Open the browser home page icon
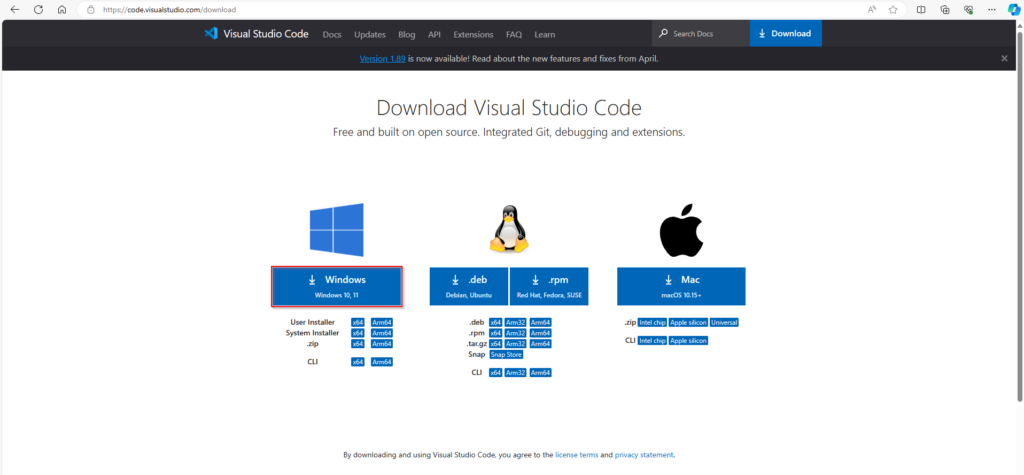This screenshot has width=1024, height=475. 61,10
